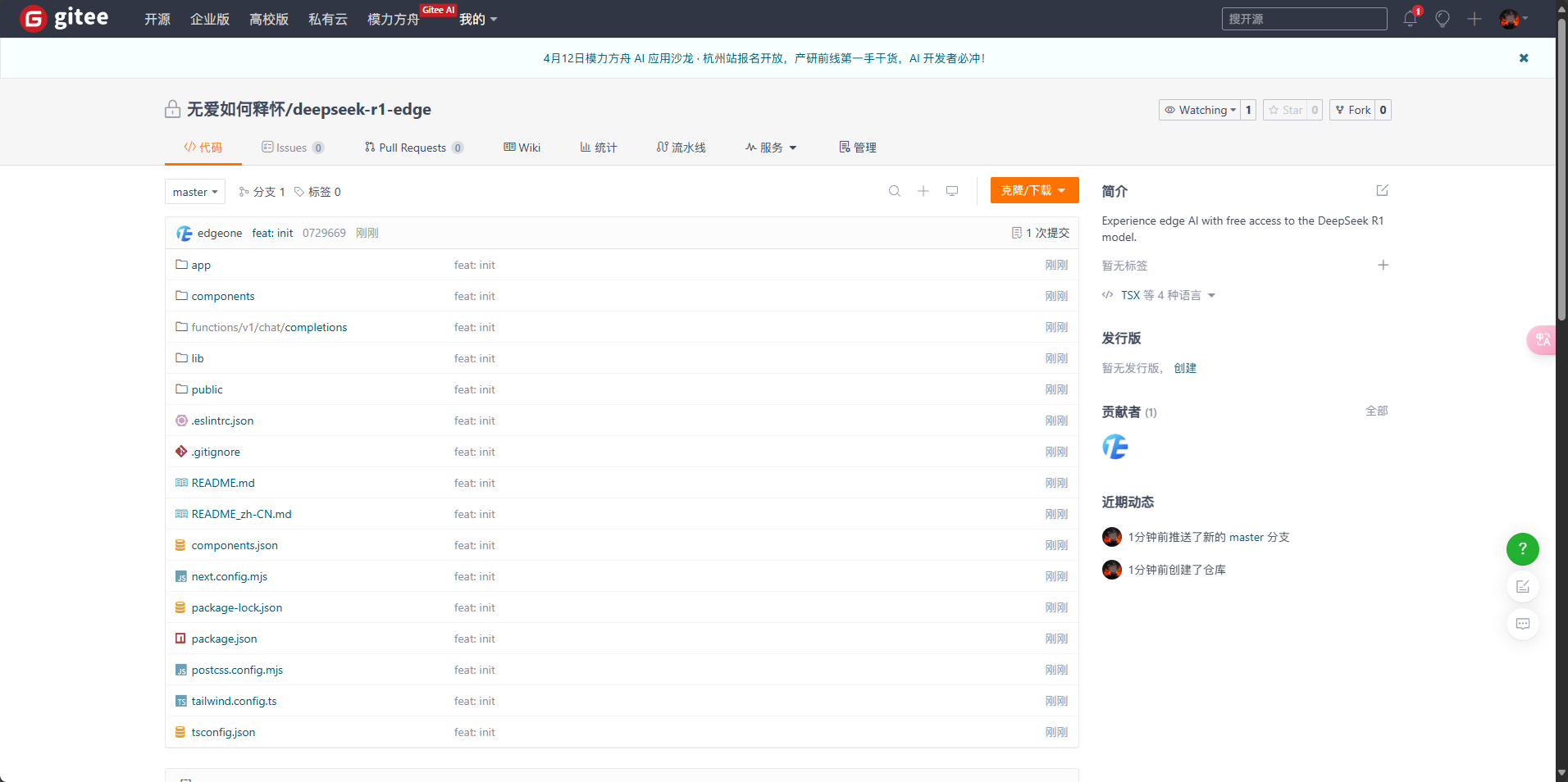This screenshot has height=782, width=1568.
Task: Open commit hash 0729669
Action: [324, 233]
